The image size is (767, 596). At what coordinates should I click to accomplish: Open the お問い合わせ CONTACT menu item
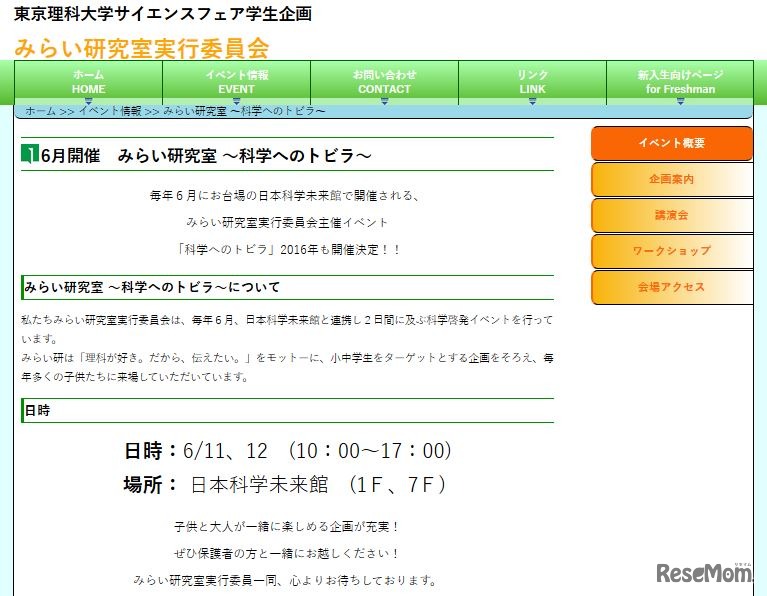pos(384,82)
